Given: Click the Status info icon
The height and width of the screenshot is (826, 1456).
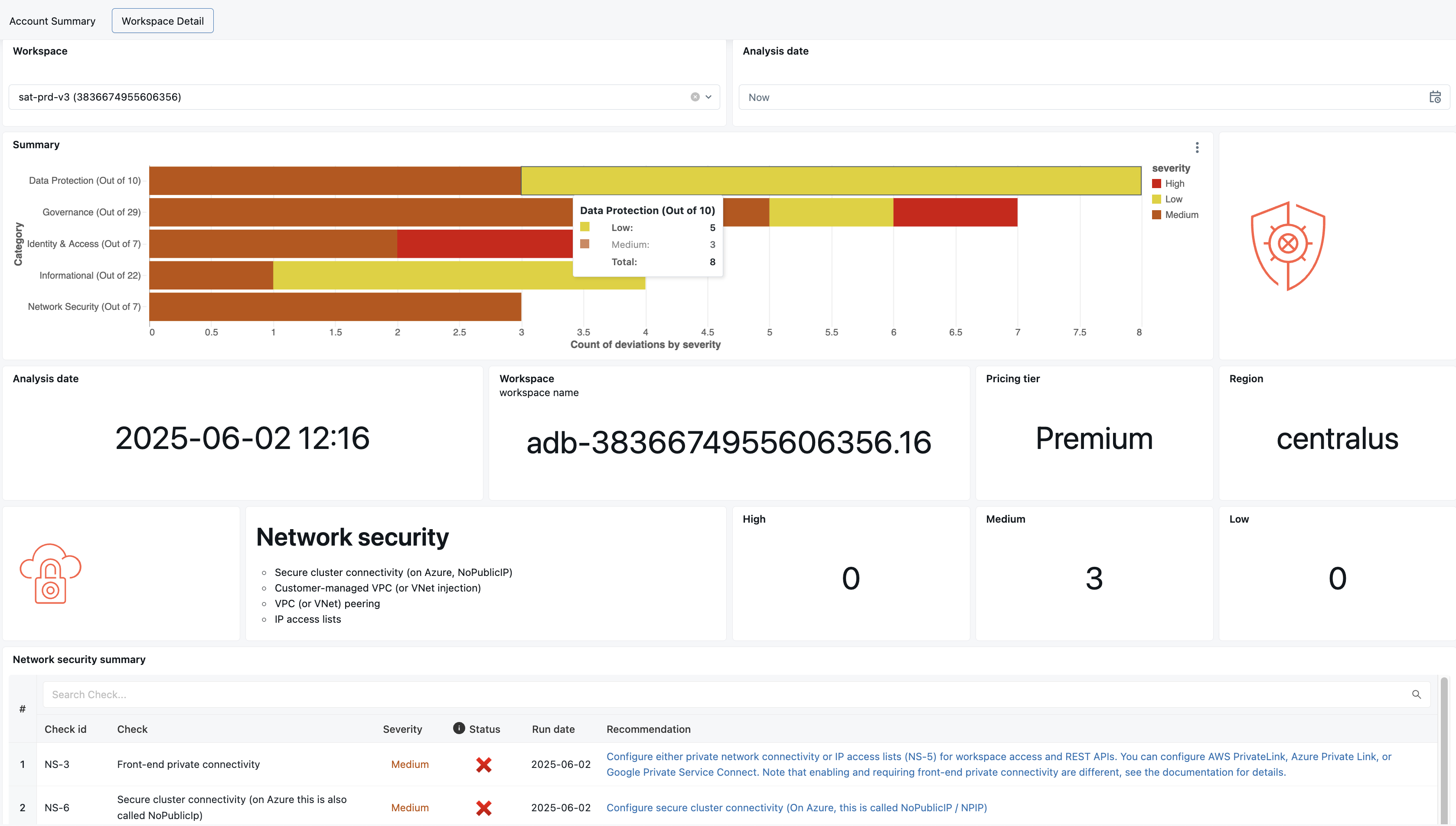Looking at the screenshot, I should pyautogui.click(x=459, y=728).
